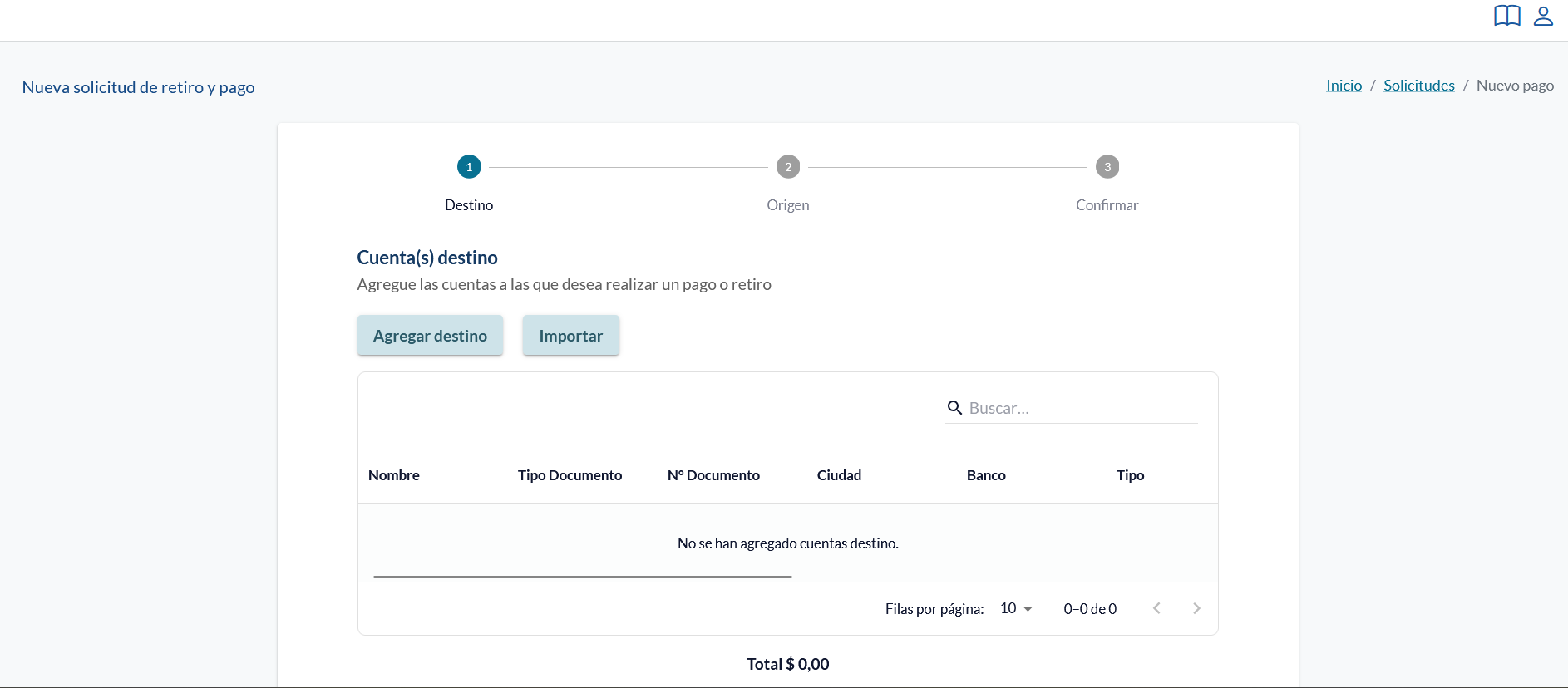Click Agregar destino button
1568x688 pixels.
[430, 335]
